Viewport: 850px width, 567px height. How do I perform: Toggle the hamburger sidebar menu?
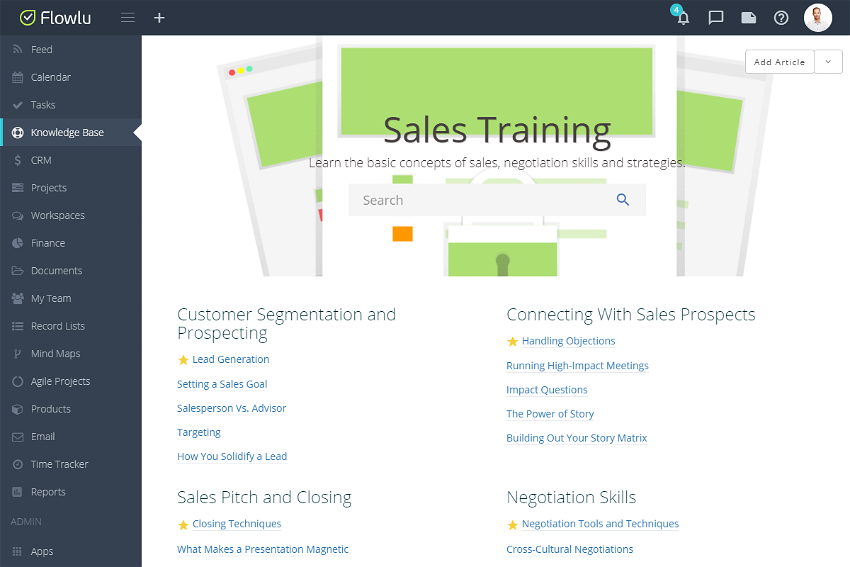point(127,18)
